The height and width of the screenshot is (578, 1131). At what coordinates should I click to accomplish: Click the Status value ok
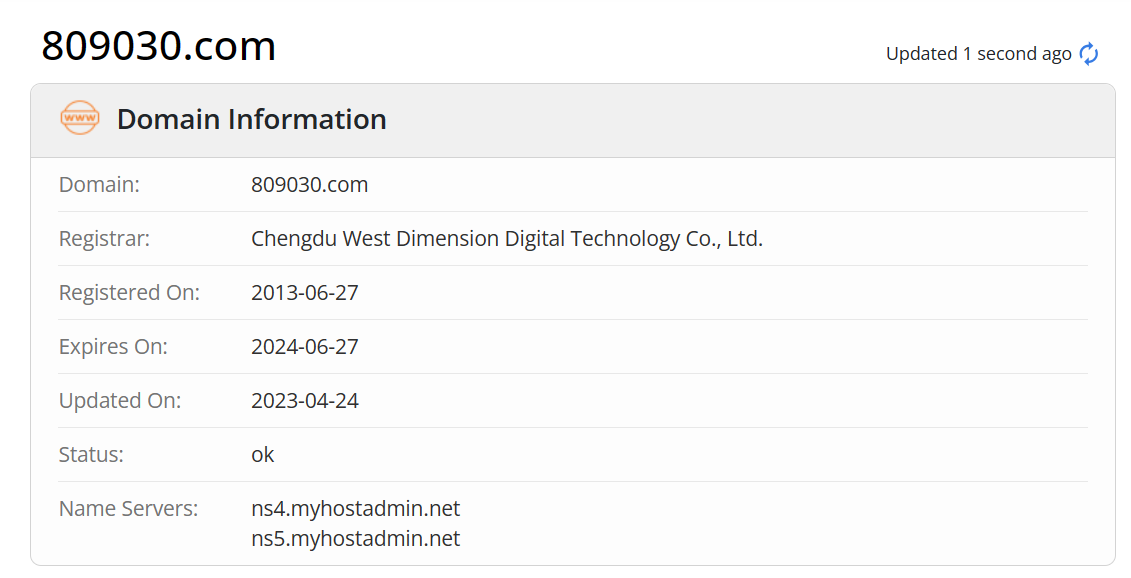(x=263, y=454)
